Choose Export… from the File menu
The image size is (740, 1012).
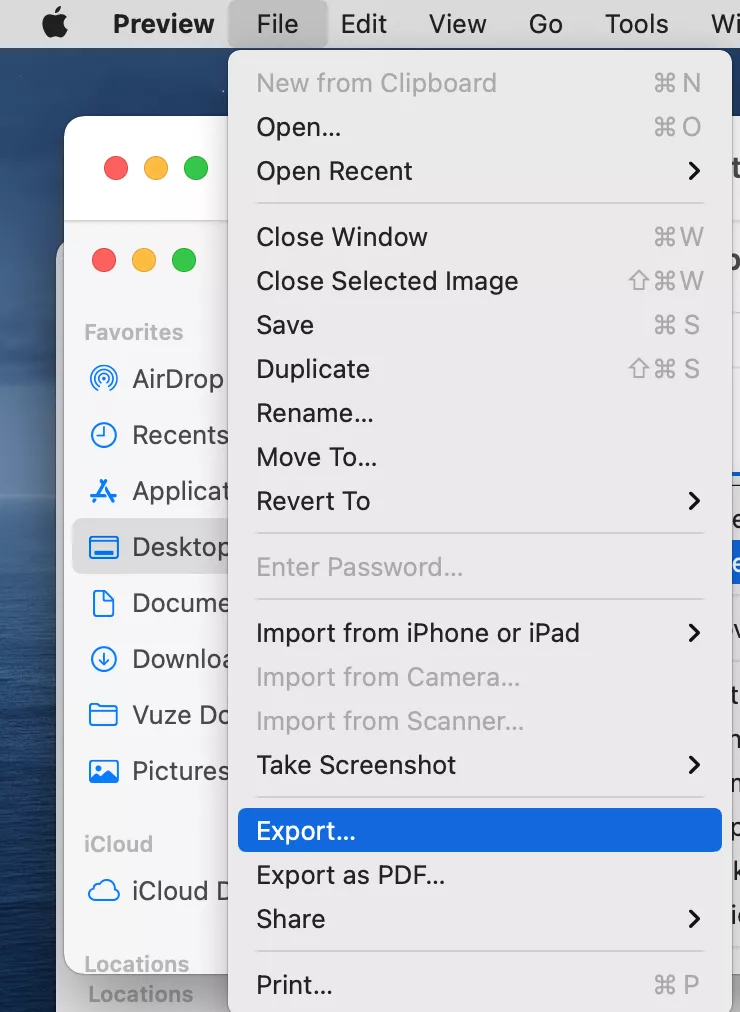click(306, 831)
